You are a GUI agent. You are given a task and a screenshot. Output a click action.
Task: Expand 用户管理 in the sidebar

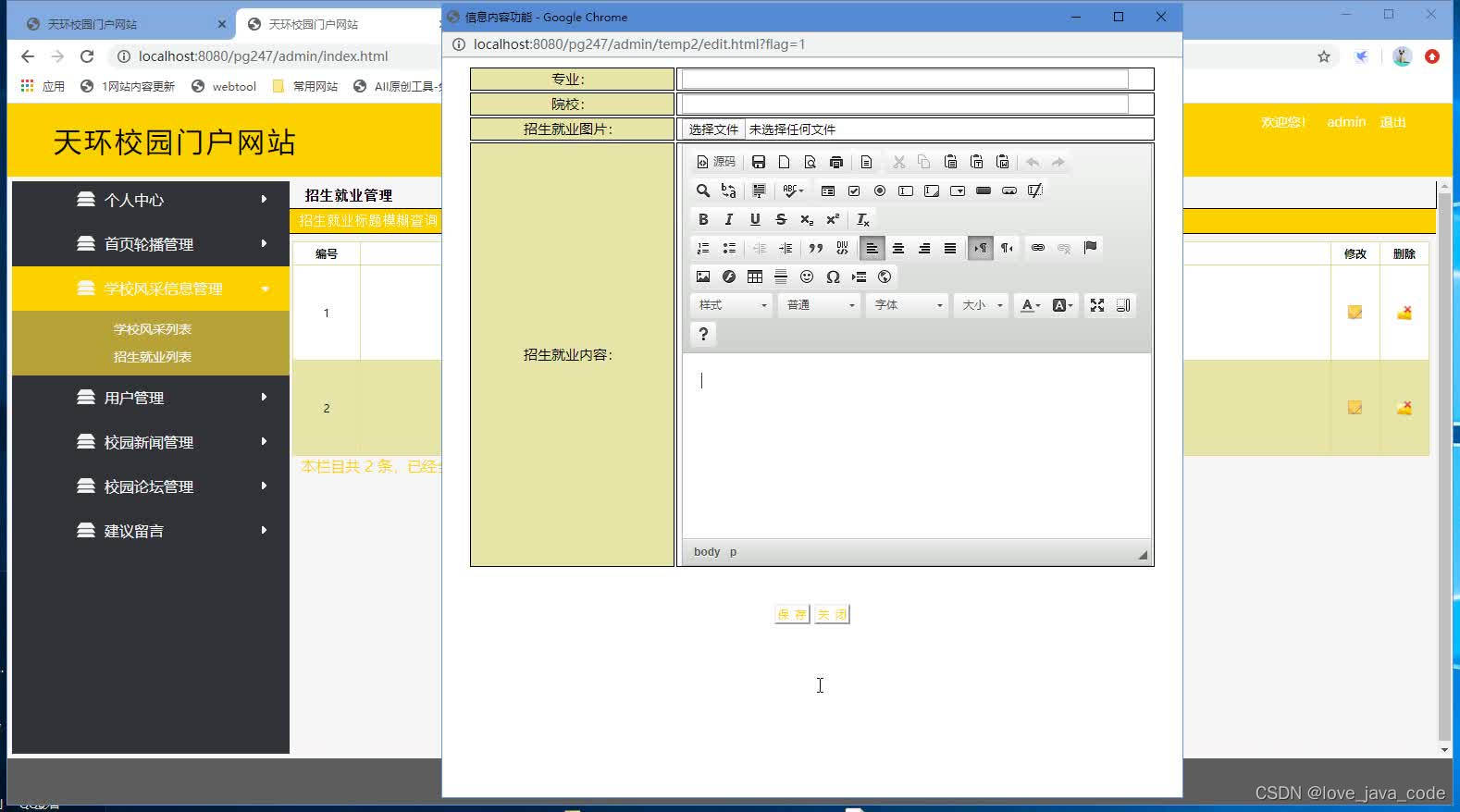(151, 398)
